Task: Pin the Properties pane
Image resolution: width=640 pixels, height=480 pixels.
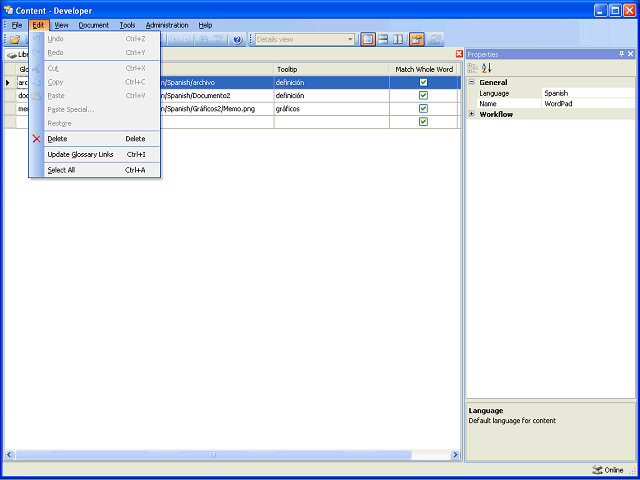Action: 622,54
